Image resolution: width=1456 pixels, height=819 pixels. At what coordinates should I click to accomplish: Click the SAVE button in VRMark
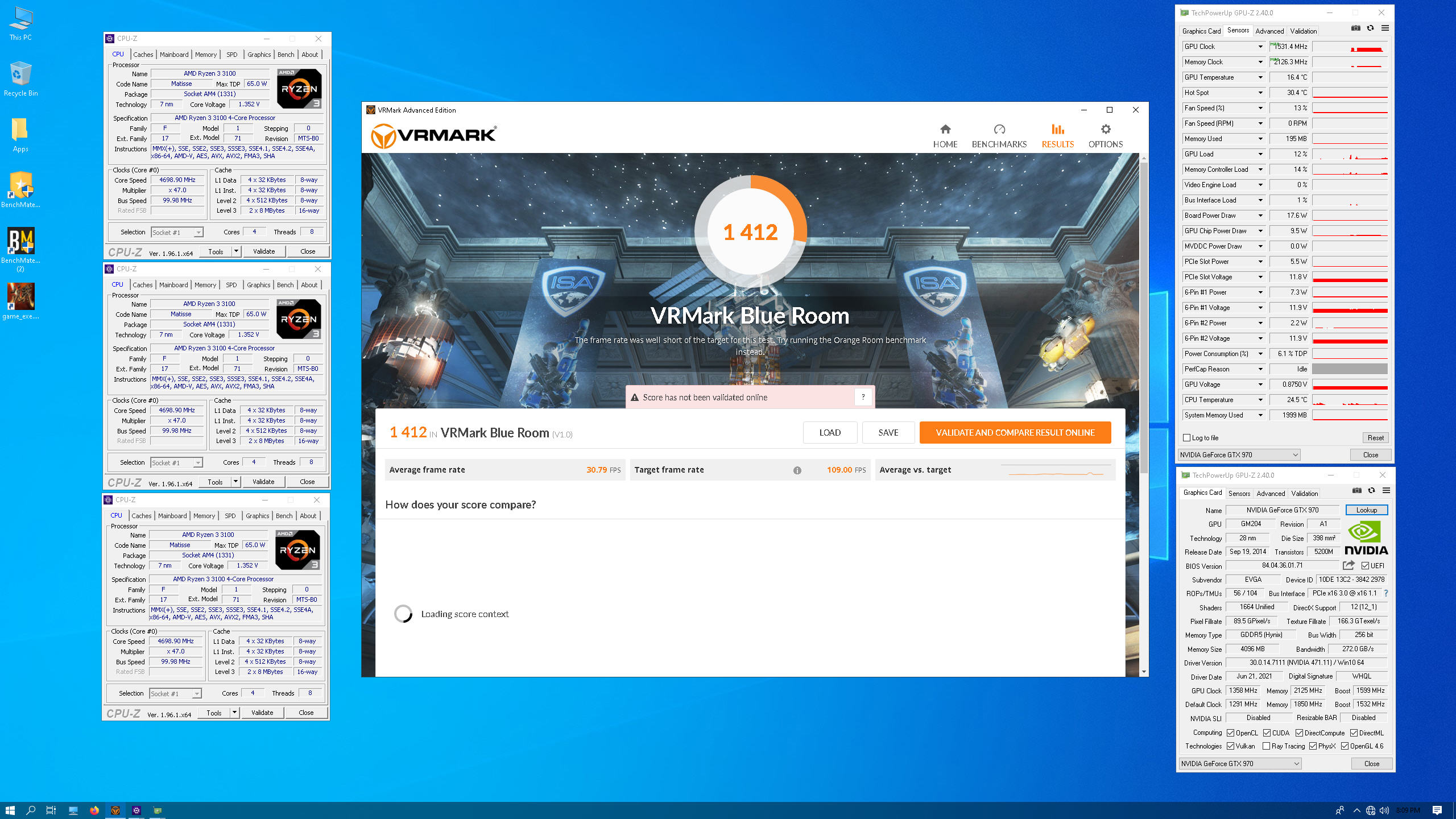[888, 433]
